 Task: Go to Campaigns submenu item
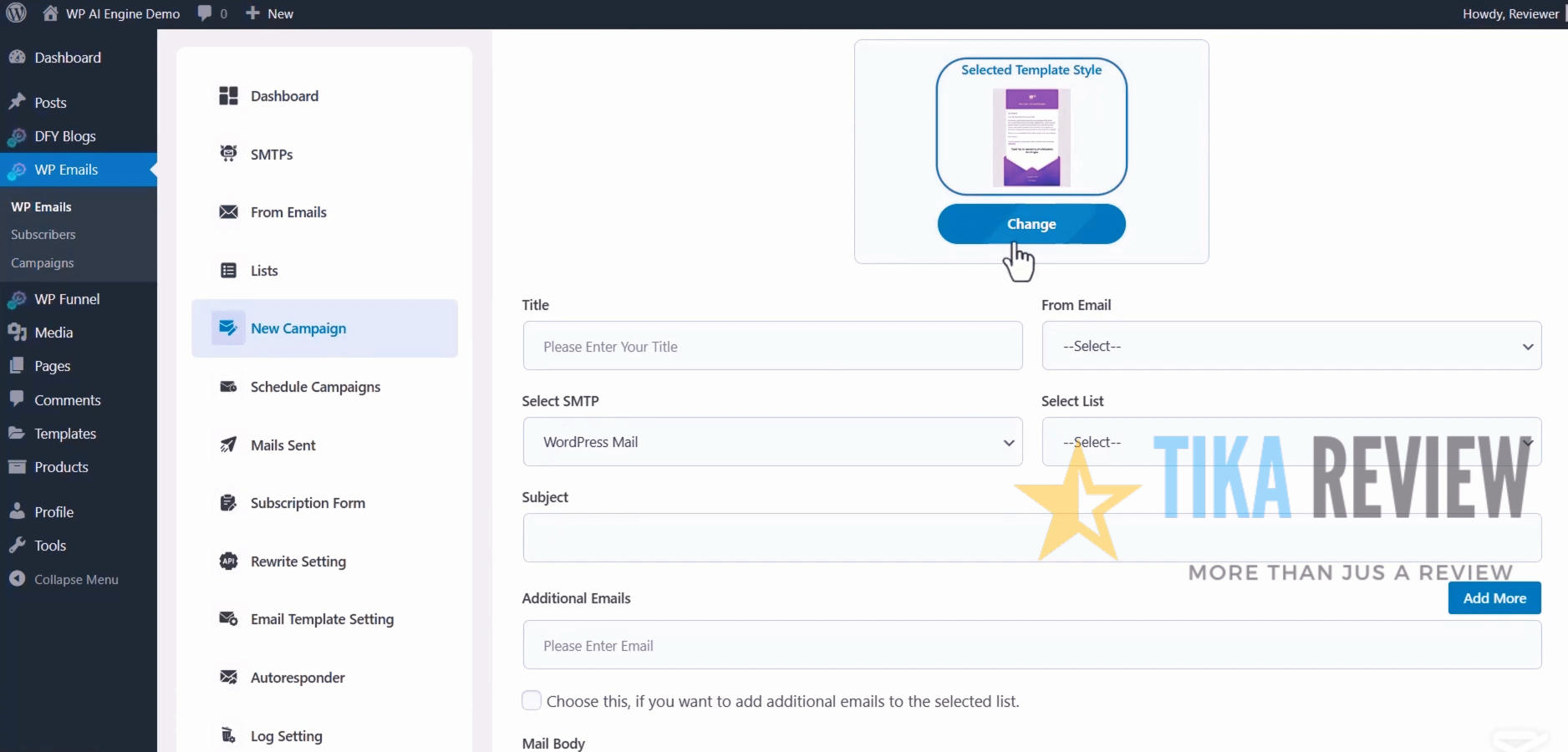(x=43, y=263)
